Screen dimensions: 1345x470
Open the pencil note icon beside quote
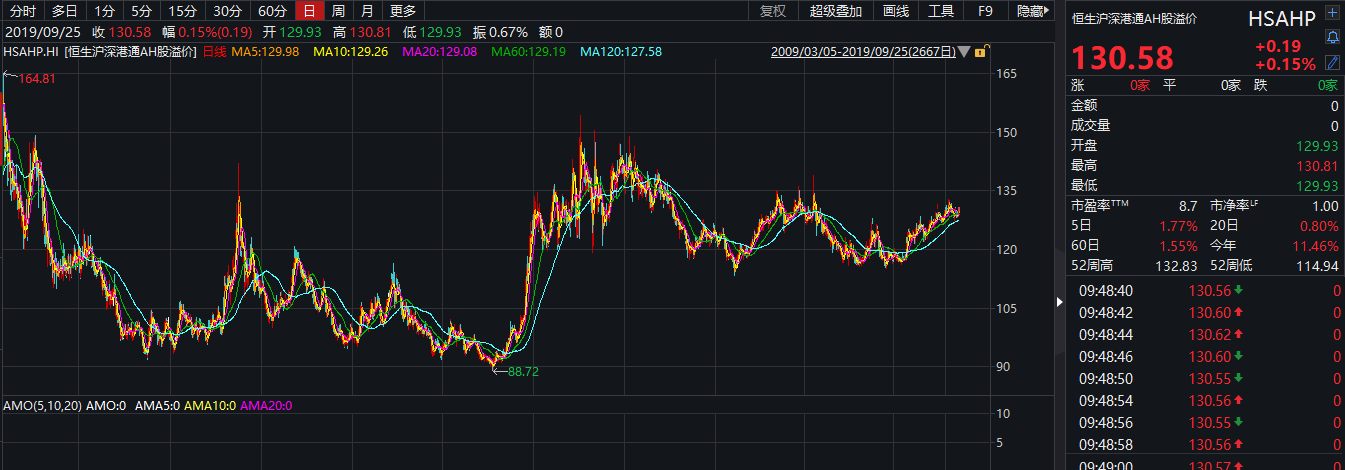1332,61
